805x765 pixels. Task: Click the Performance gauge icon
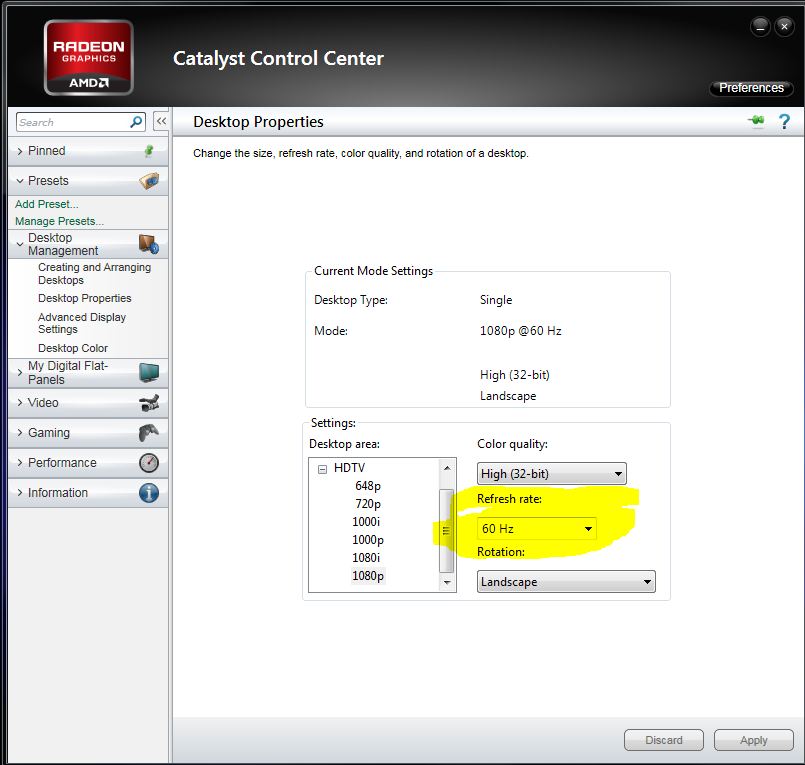click(149, 463)
